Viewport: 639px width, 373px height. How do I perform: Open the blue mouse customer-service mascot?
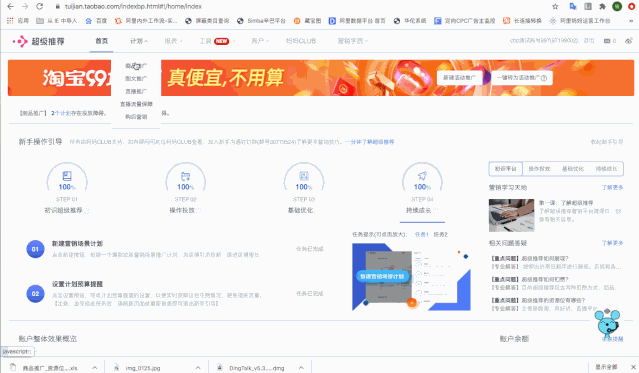[607, 322]
